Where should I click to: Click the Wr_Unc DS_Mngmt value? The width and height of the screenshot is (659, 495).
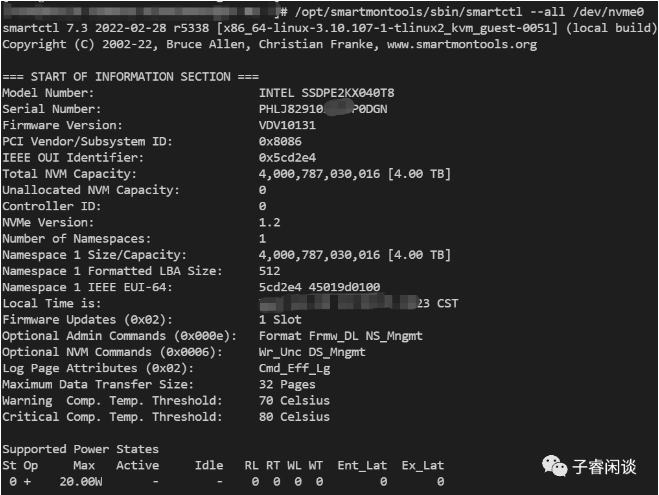312,352
